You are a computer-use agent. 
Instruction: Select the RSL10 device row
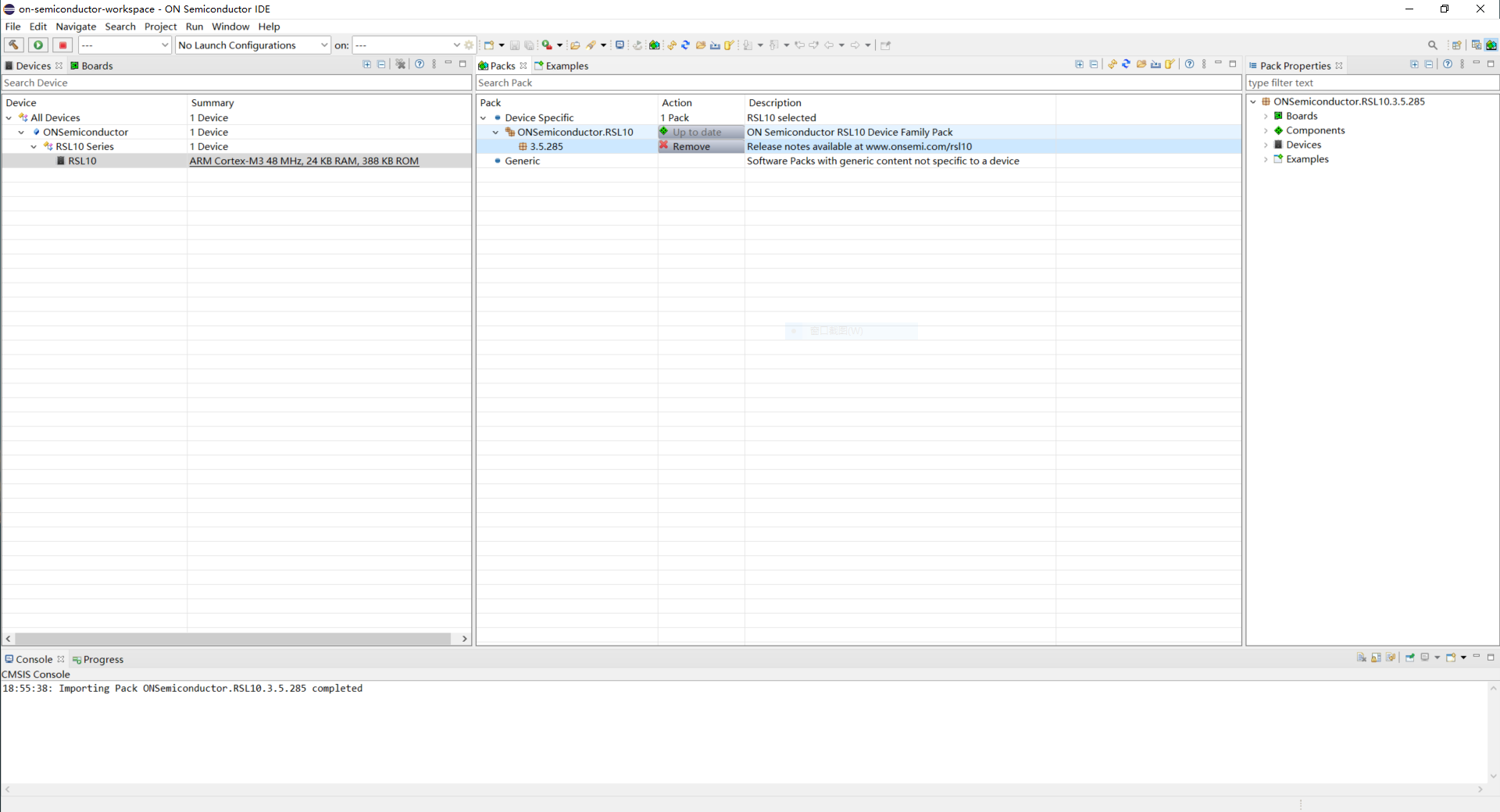coord(236,162)
